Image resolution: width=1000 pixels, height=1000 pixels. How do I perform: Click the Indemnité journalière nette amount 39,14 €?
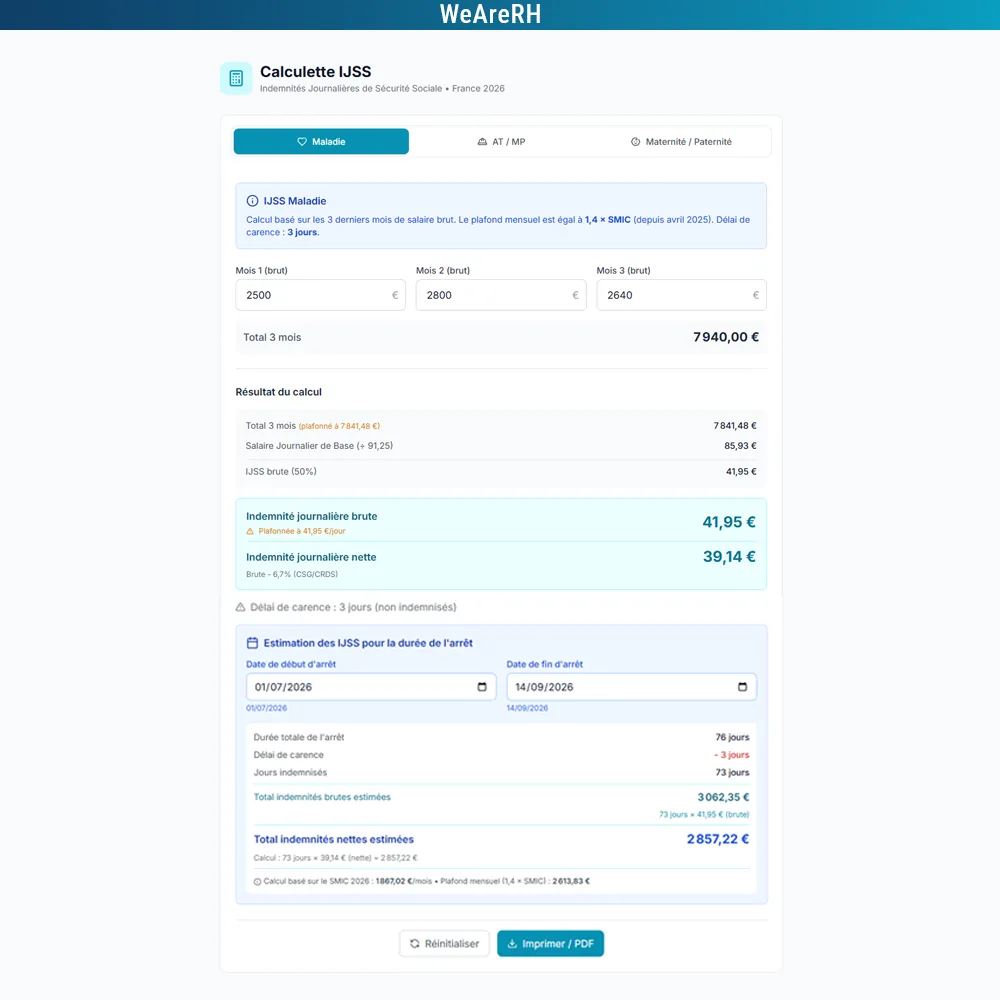pyautogui.click(x=730, y=557)
